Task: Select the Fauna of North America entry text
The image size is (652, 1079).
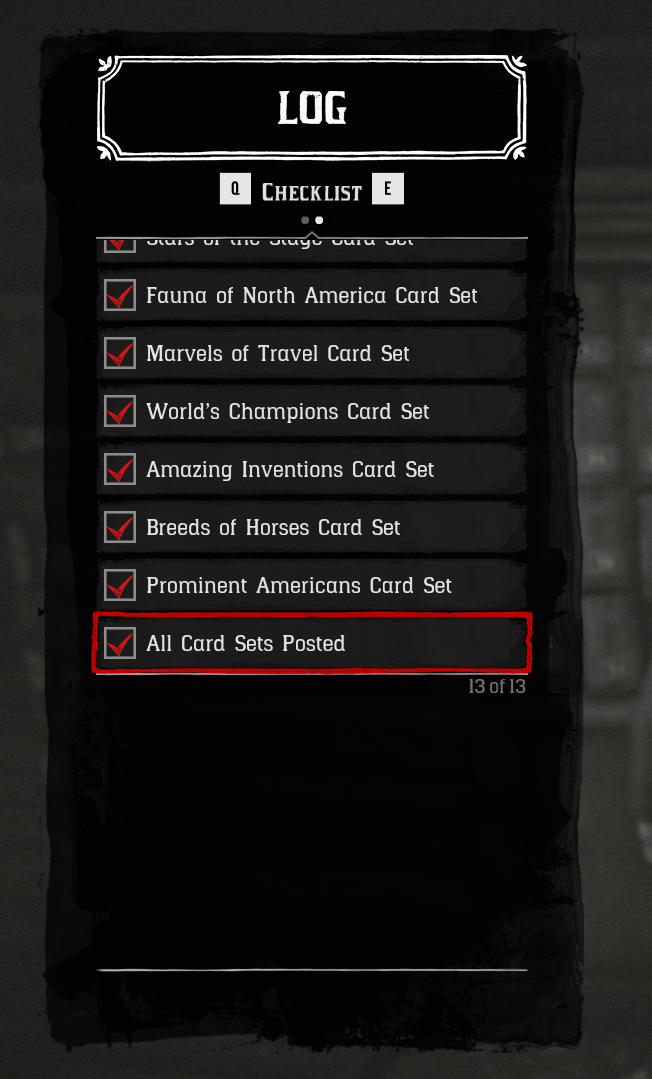Action: click(x=312, y=295)
